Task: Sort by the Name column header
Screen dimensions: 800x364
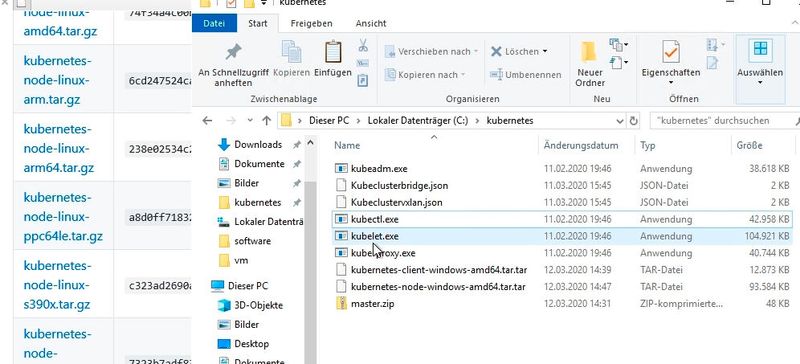Action: click(x=347, y=145)
